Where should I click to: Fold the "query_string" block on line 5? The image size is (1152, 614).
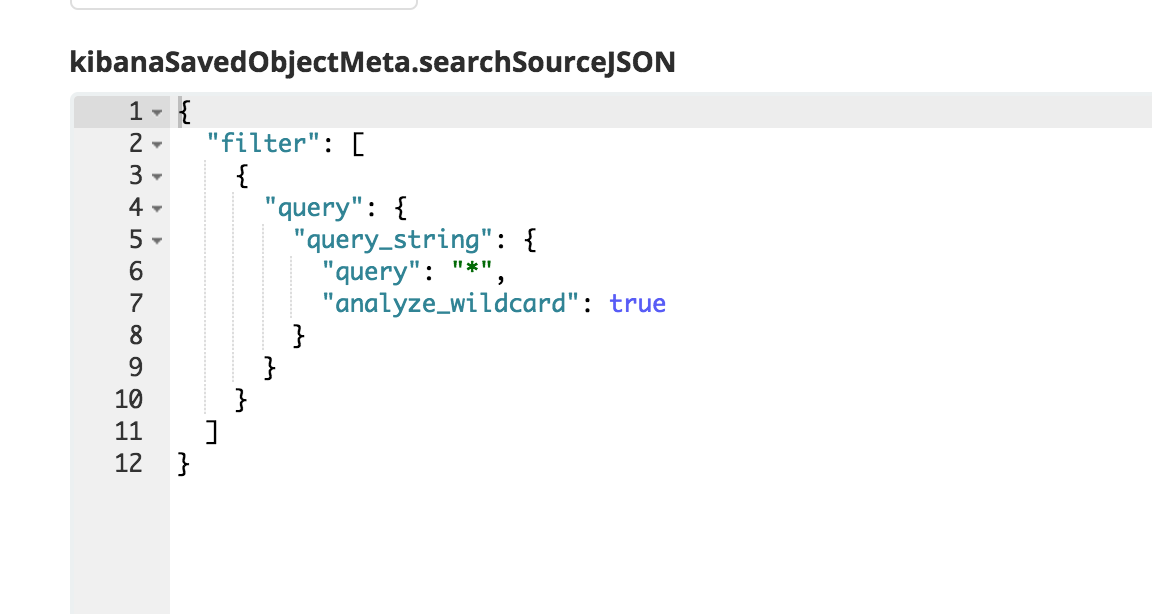(x=156, y=240)
